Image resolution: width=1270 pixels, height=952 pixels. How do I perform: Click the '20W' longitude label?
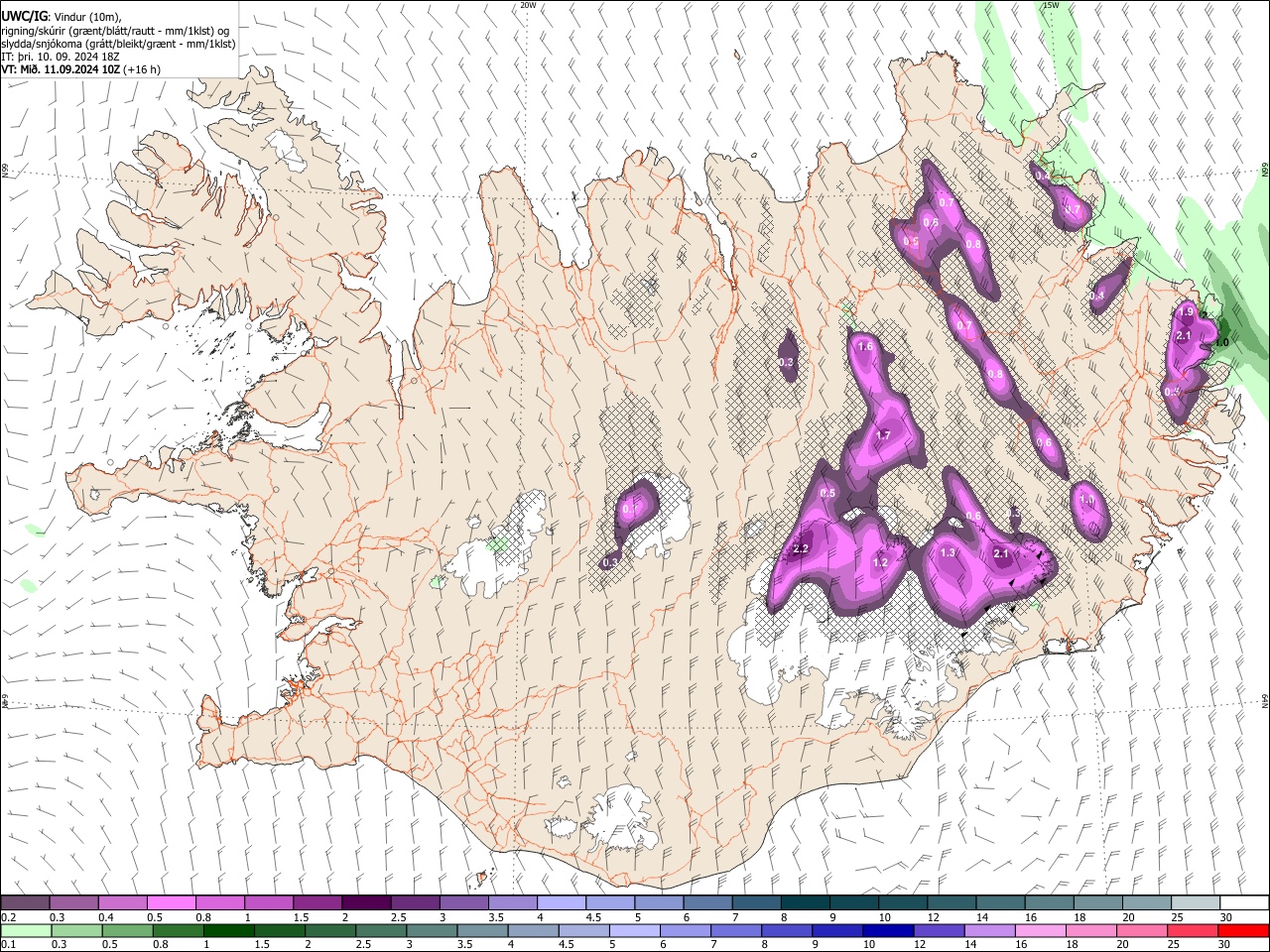pos(528,5)
